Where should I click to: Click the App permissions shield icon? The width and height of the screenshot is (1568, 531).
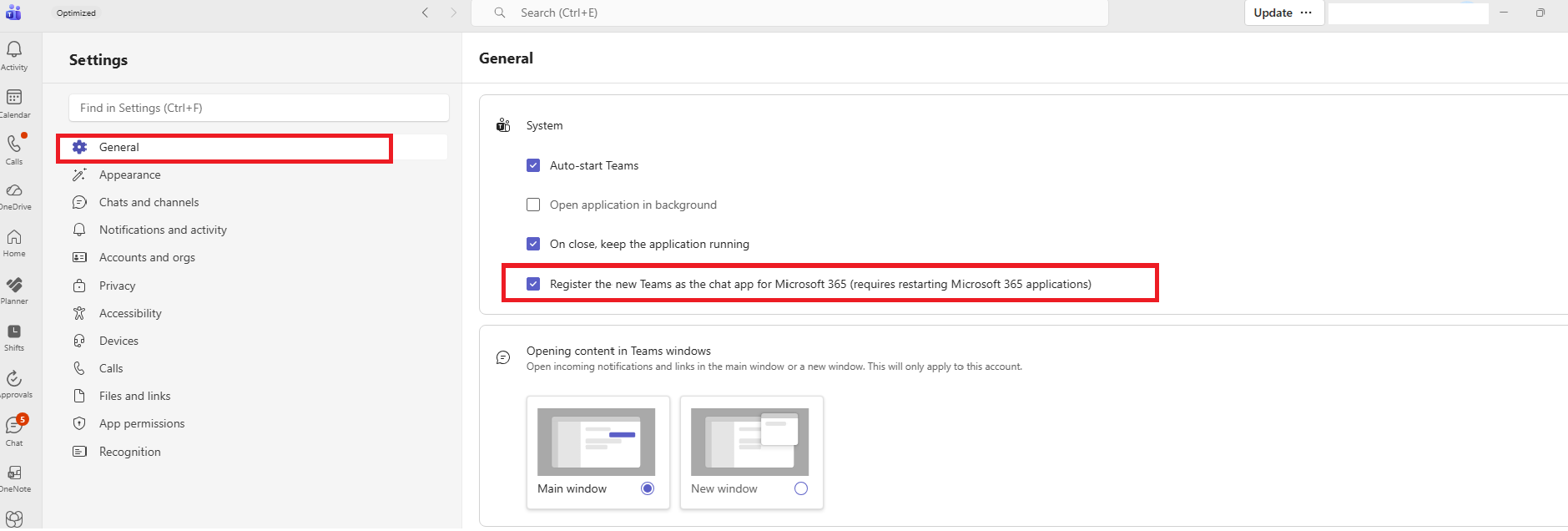(79, 423)
